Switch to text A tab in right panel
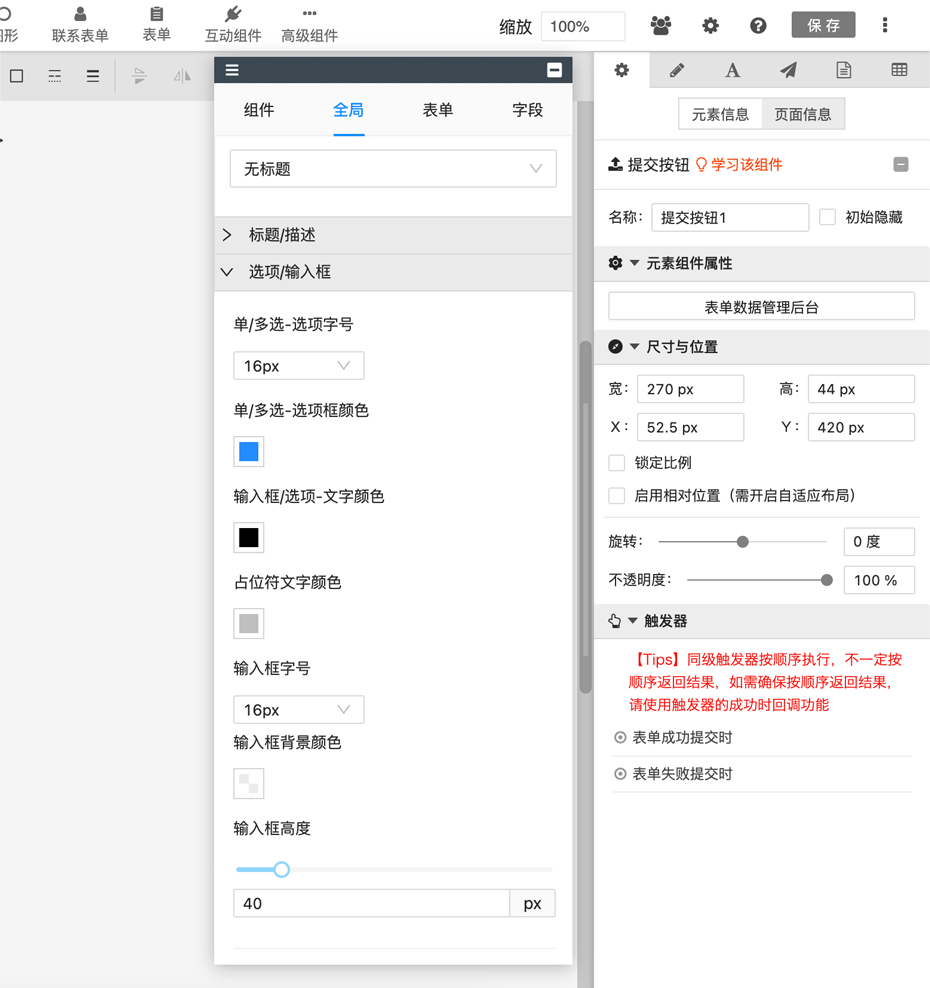The image size is (930, 988). tap(732, 70)
